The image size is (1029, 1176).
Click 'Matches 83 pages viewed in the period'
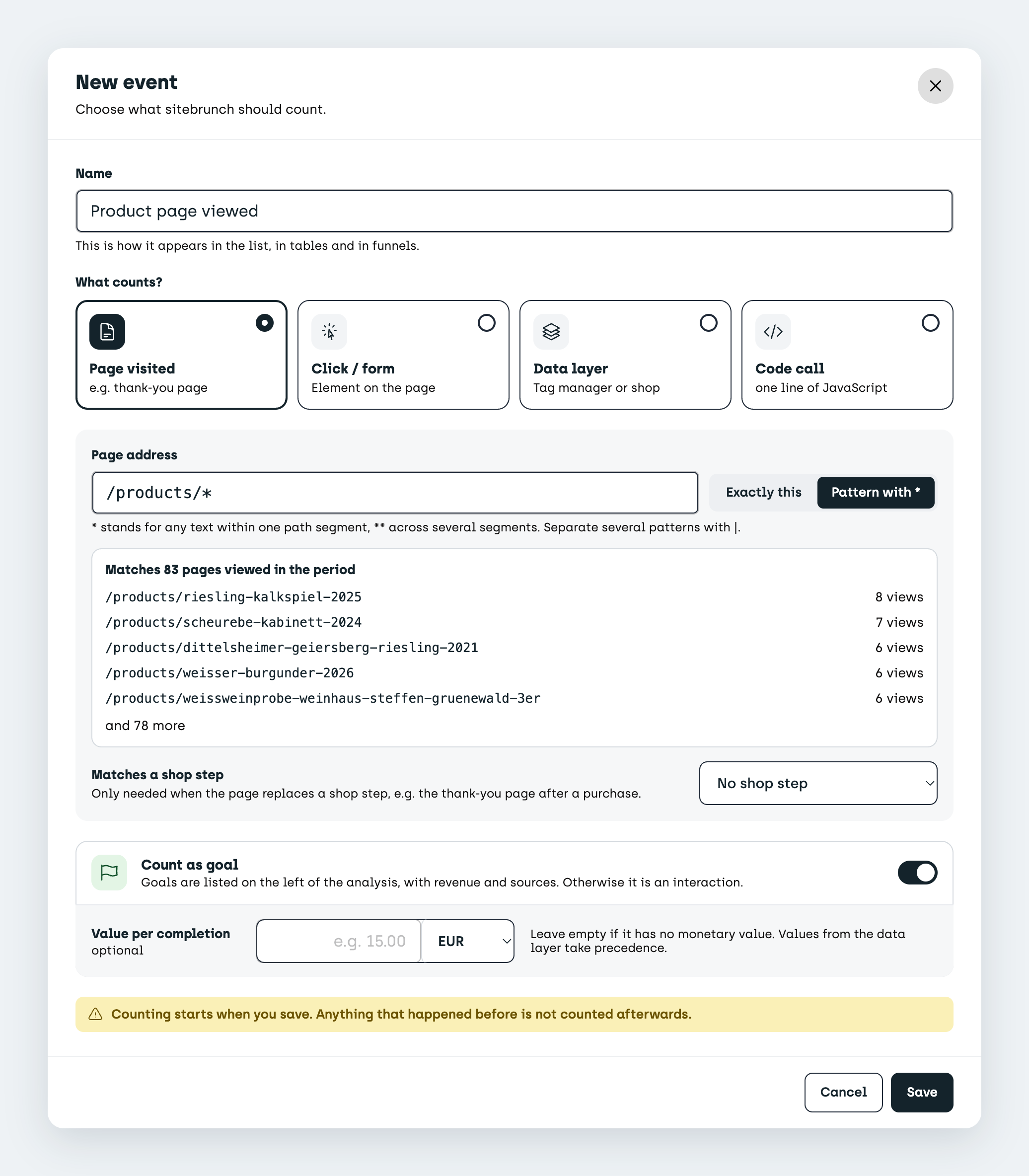tap(230, 570)
